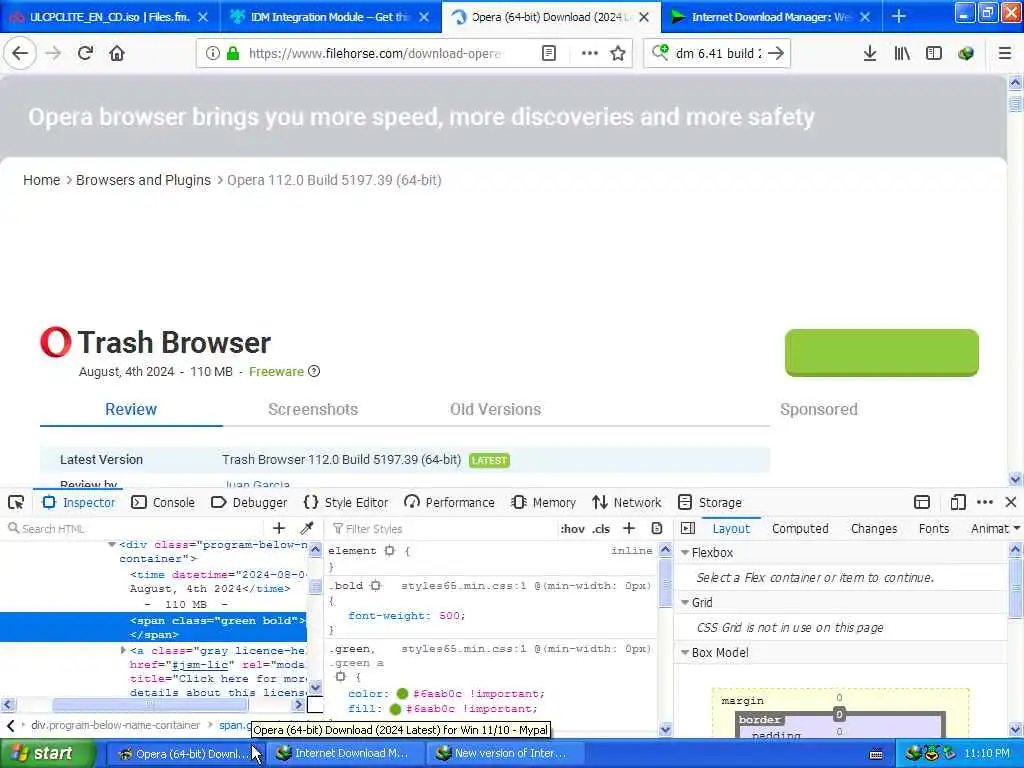Toggle :hov pseudo-class panel

(572, 529)
